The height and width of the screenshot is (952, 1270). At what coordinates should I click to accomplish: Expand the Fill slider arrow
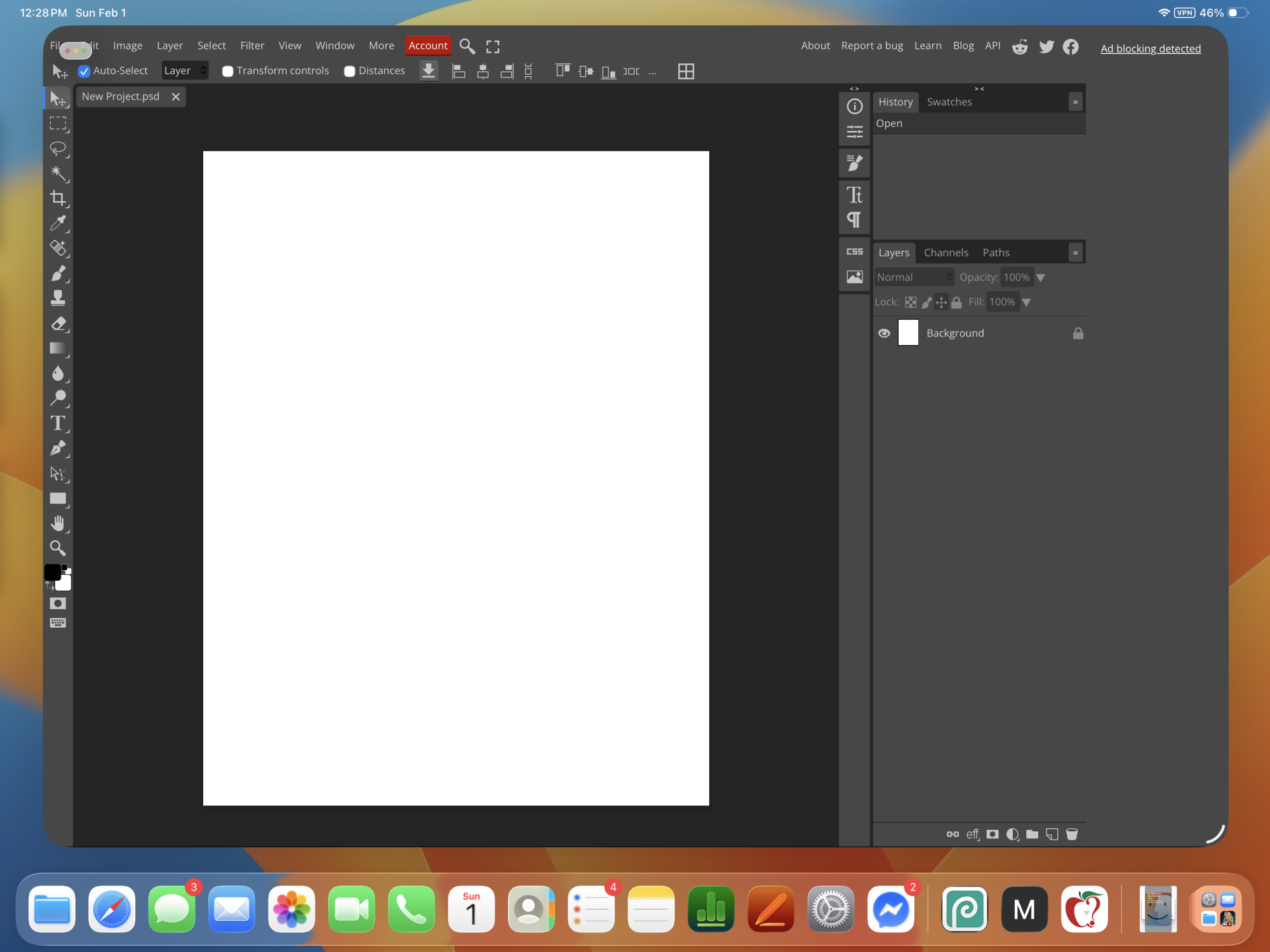pos(1026,303)
